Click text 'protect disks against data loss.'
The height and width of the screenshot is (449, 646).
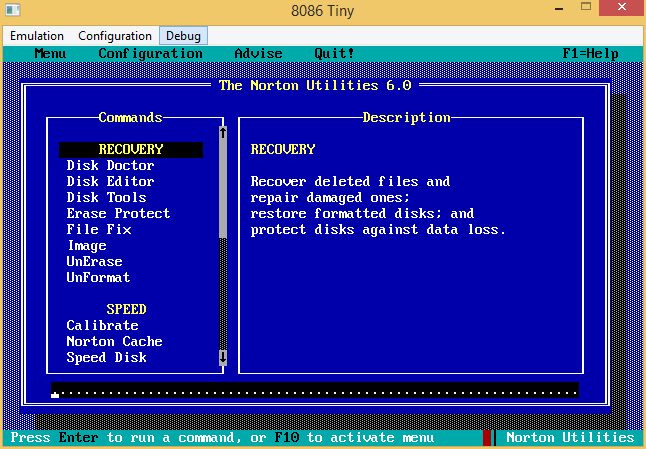pos(378,230)
